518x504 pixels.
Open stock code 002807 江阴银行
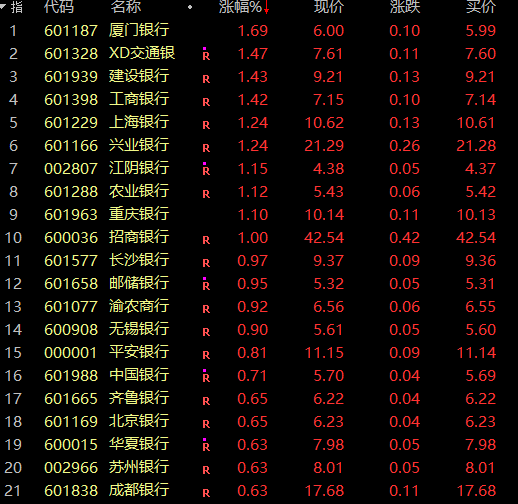coord(71,169)
